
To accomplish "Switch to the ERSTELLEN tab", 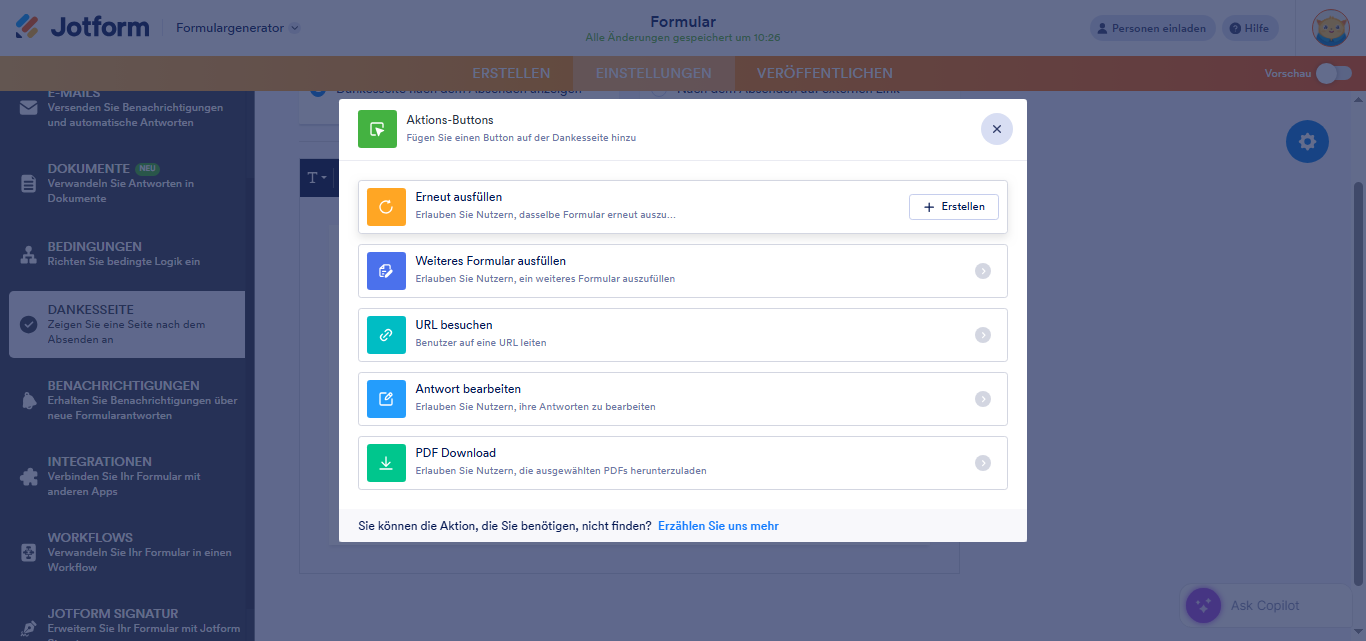I will click(511, 73).
